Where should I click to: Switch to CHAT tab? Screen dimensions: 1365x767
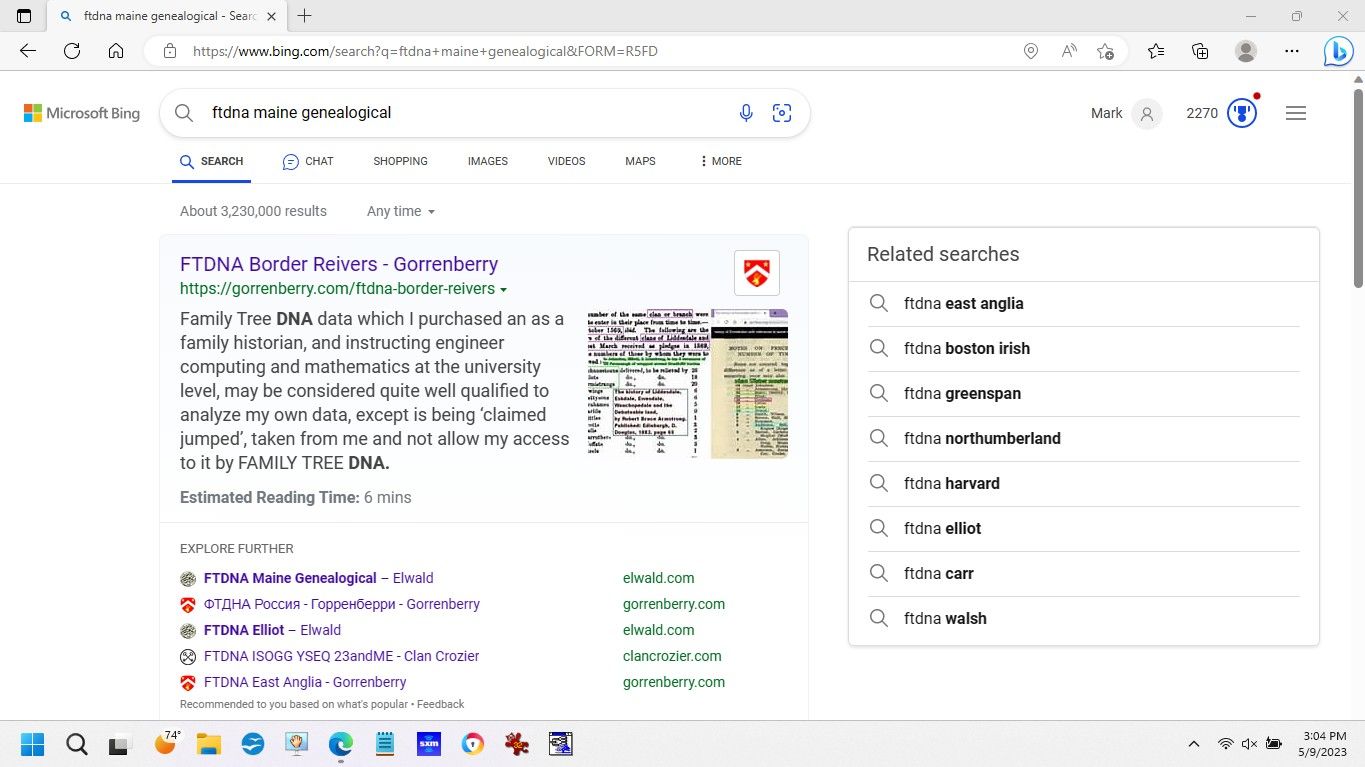(308, 161)
